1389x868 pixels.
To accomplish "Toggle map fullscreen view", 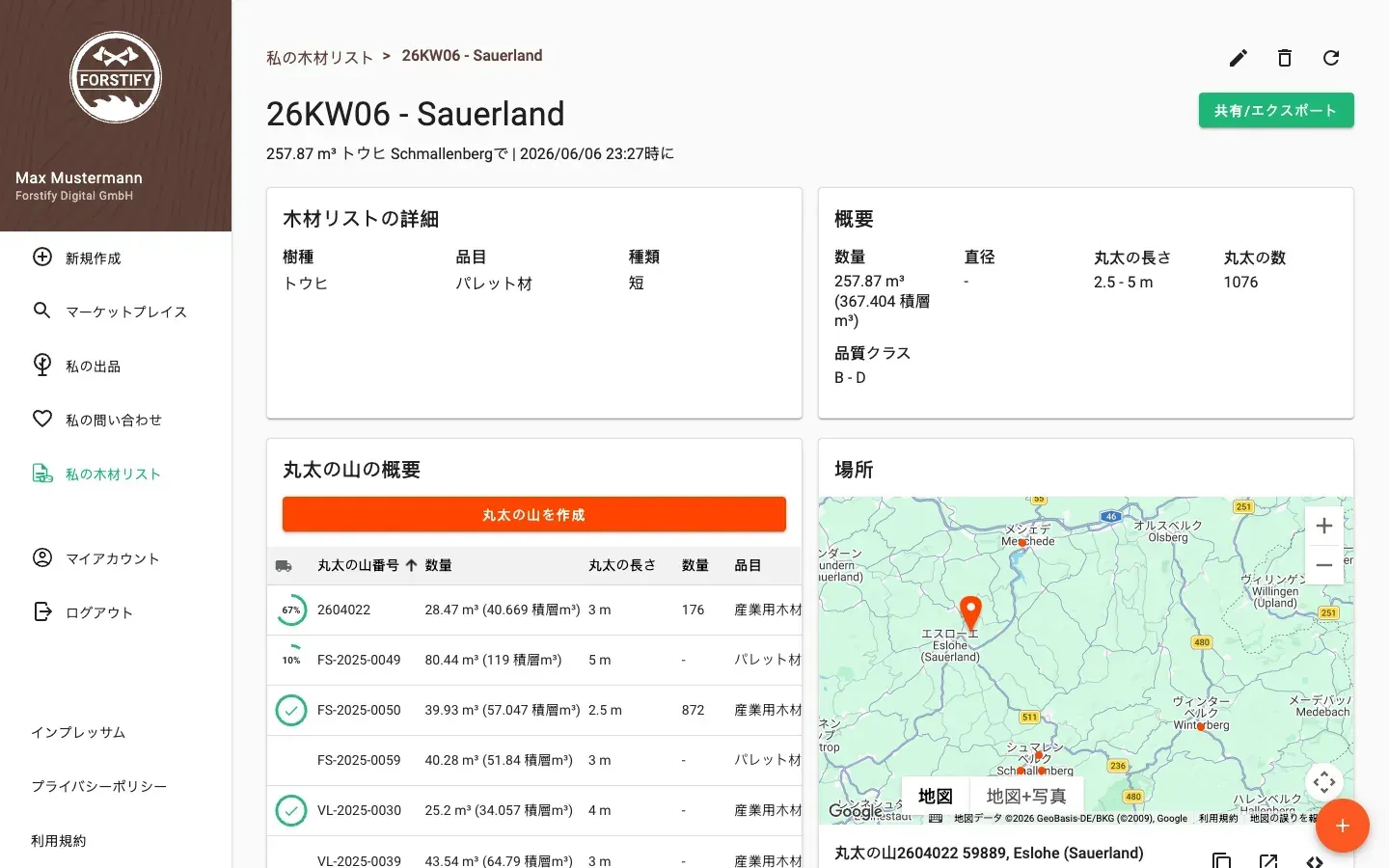I will pyautogui.click(x=1324, y=782).
